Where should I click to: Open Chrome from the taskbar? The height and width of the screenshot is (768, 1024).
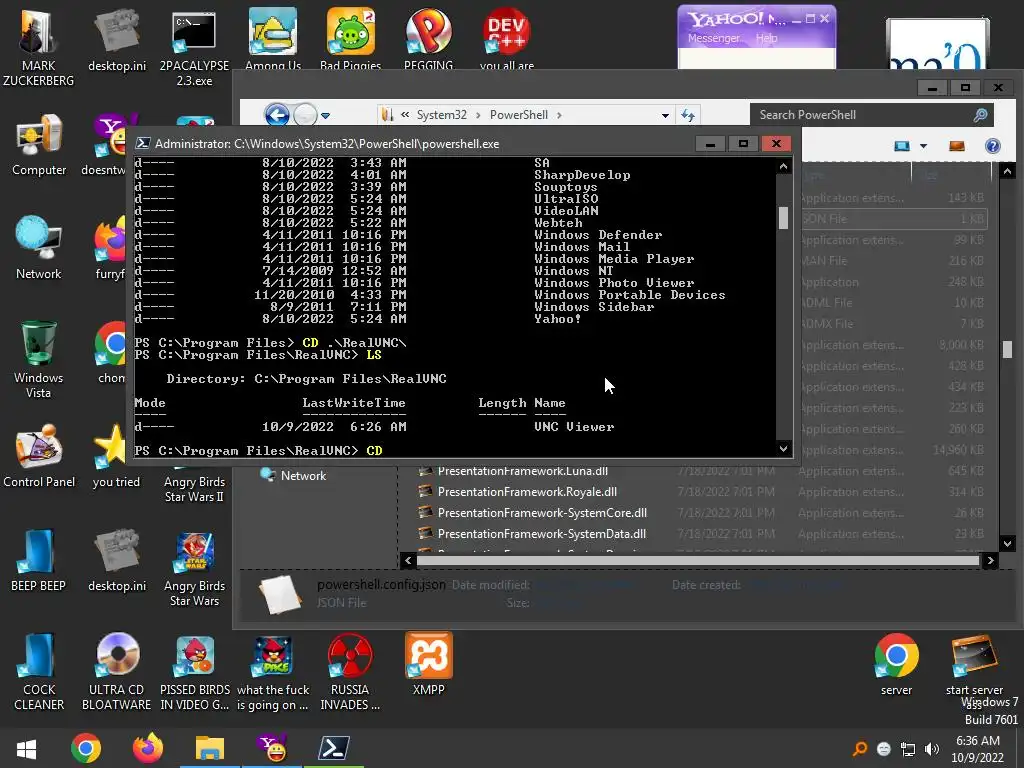point(86,748)
